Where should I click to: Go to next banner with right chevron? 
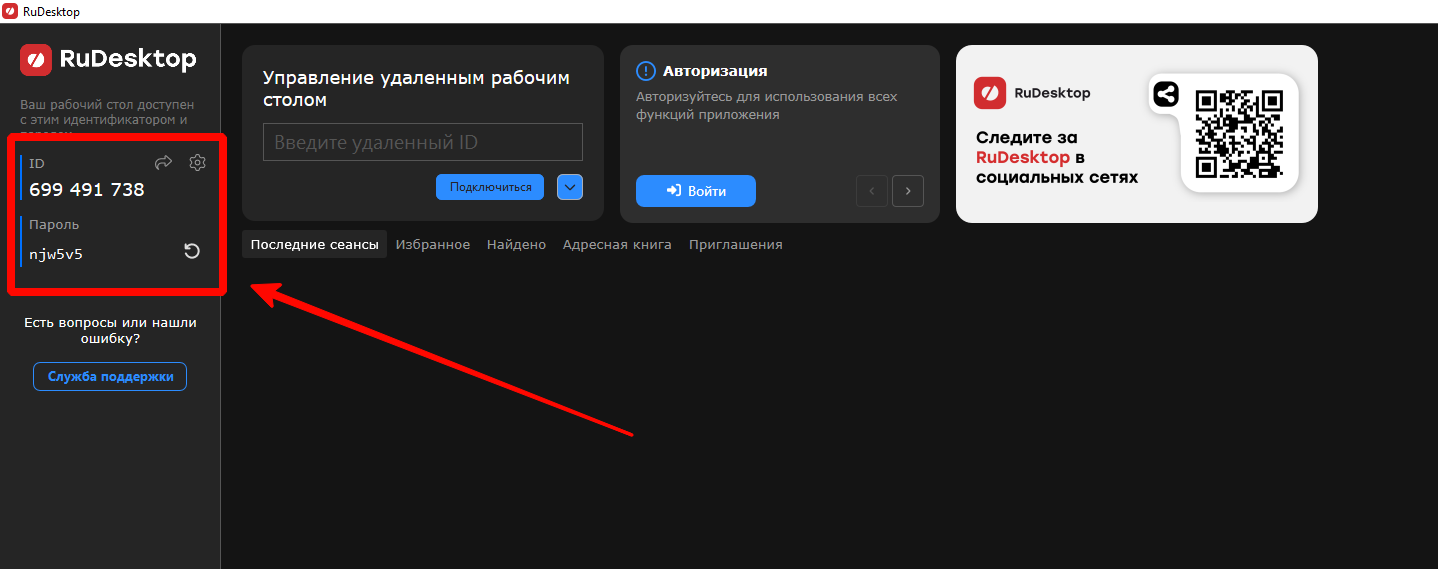pyautogui.click(x=908, y=191)
